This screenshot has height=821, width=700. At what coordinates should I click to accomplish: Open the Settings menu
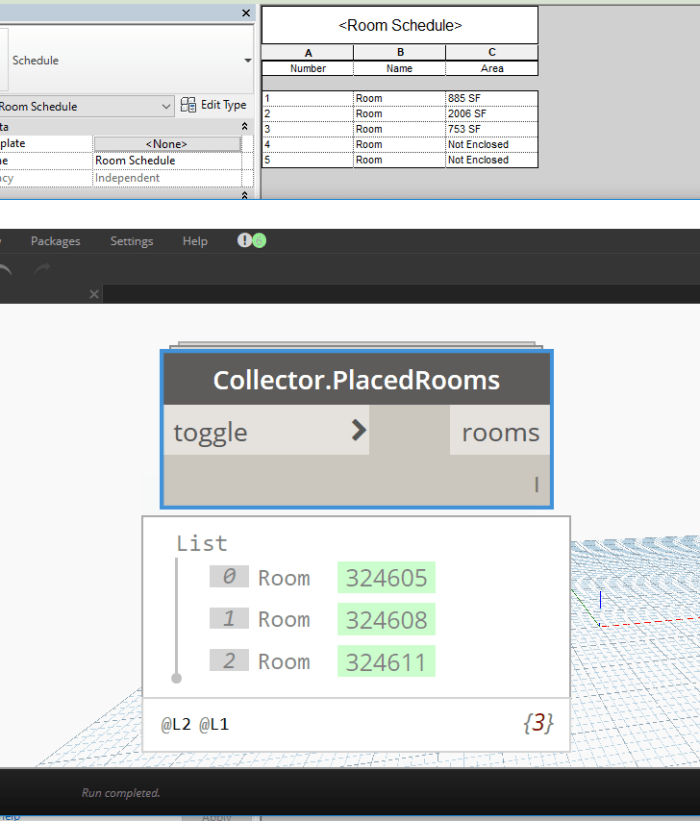click(131, 241)
